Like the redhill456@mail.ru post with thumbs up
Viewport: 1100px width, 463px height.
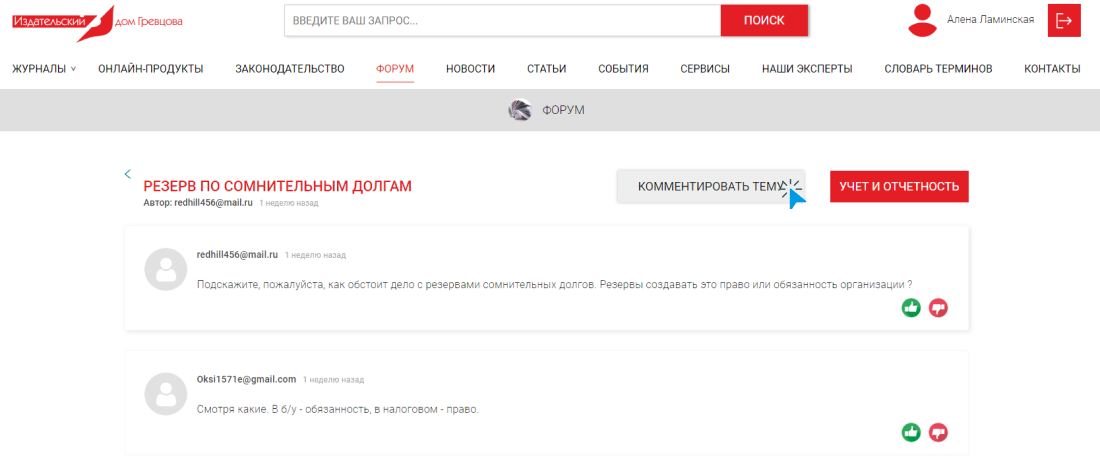coord(911,308)
